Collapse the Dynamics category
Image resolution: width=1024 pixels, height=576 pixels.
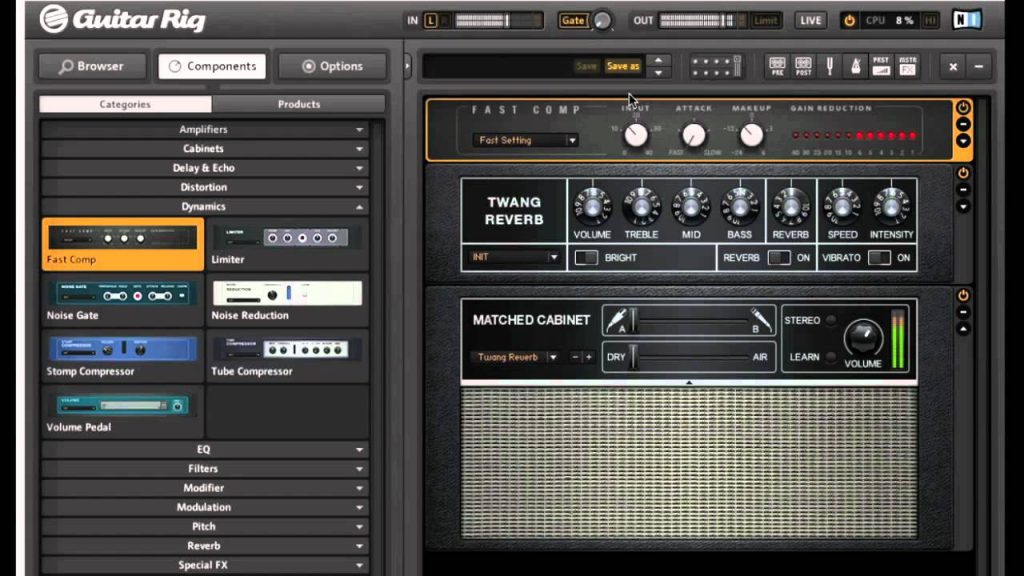[x=203, y=206]
